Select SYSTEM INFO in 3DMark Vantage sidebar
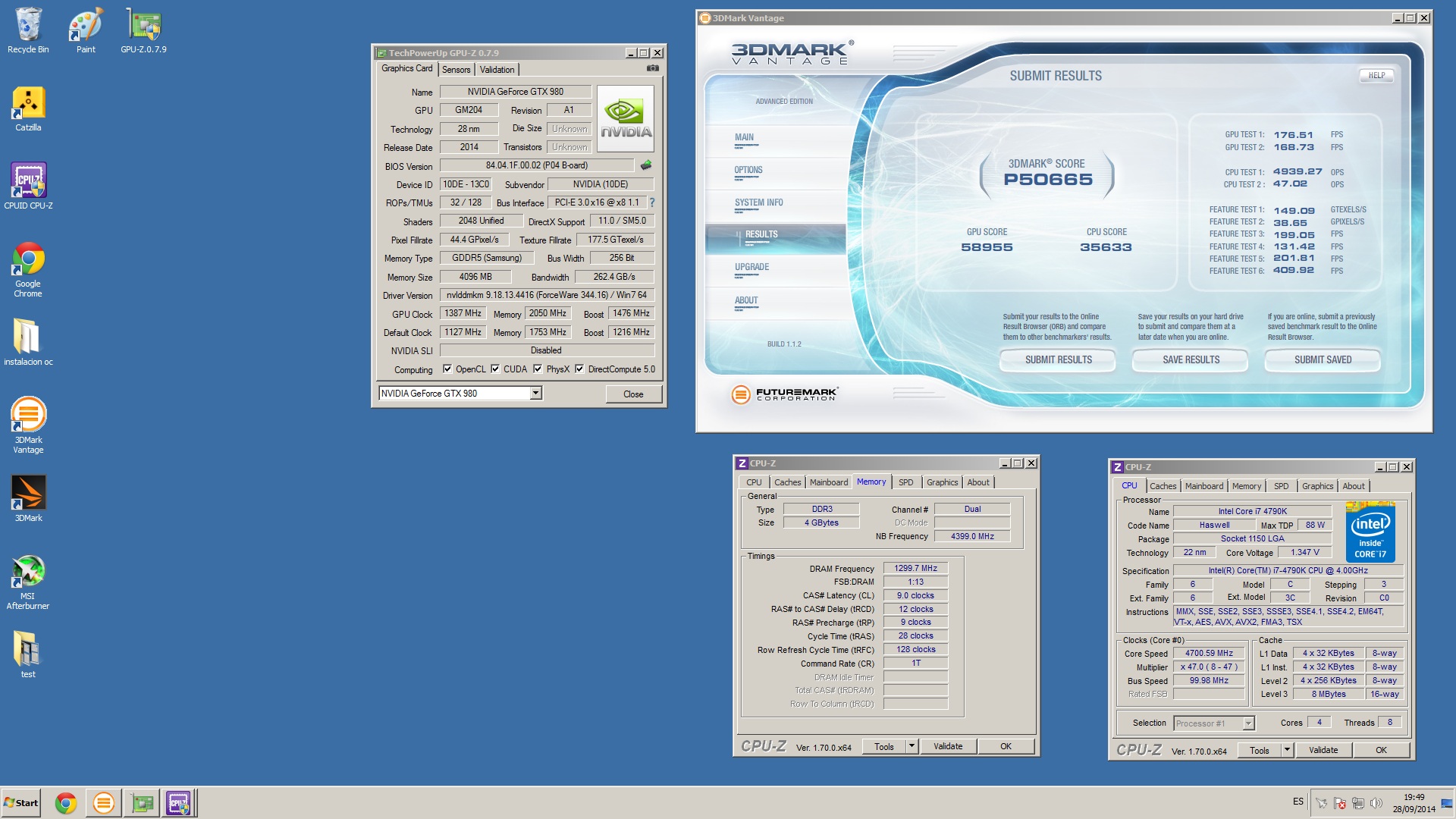Image resolution: width=1456 pixels, height=819 pixels. [759, 203]
